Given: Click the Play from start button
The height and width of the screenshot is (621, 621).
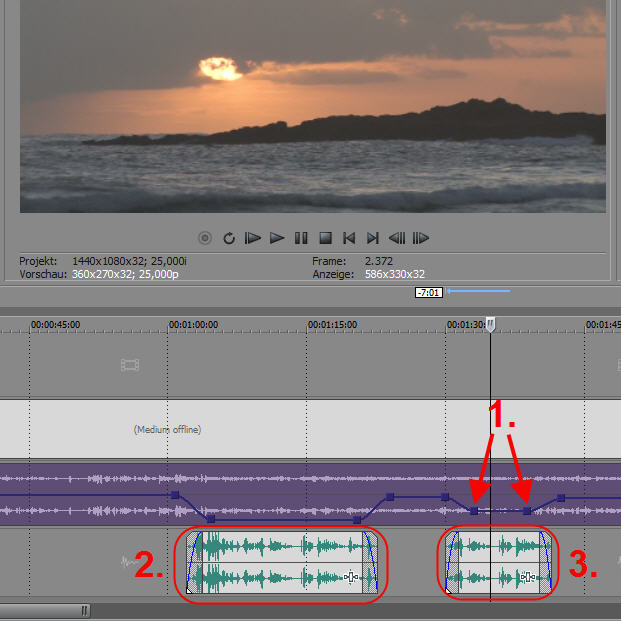Looking at the screenshot, I should click(253, 238).
